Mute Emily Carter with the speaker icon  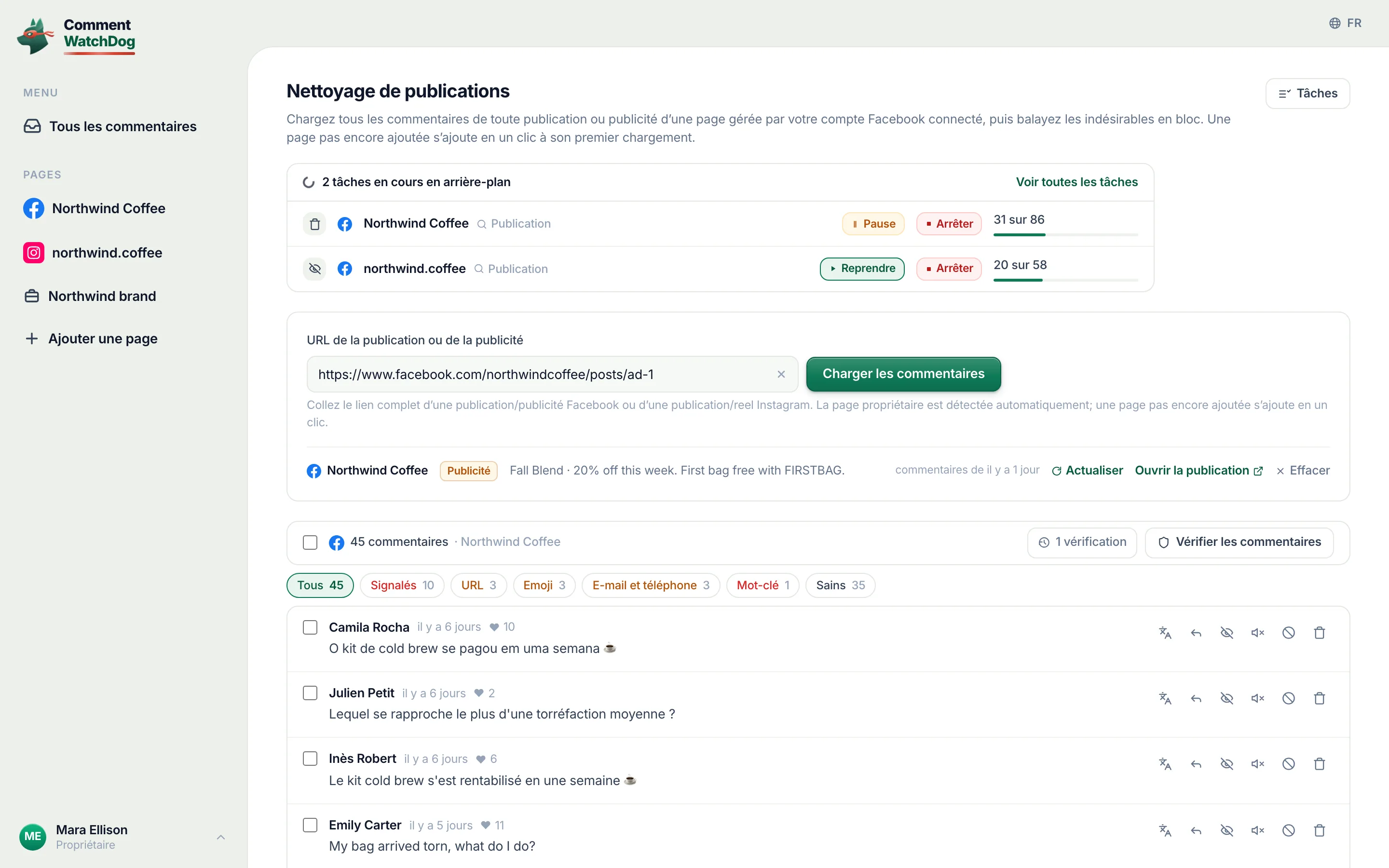point(1257,830)
